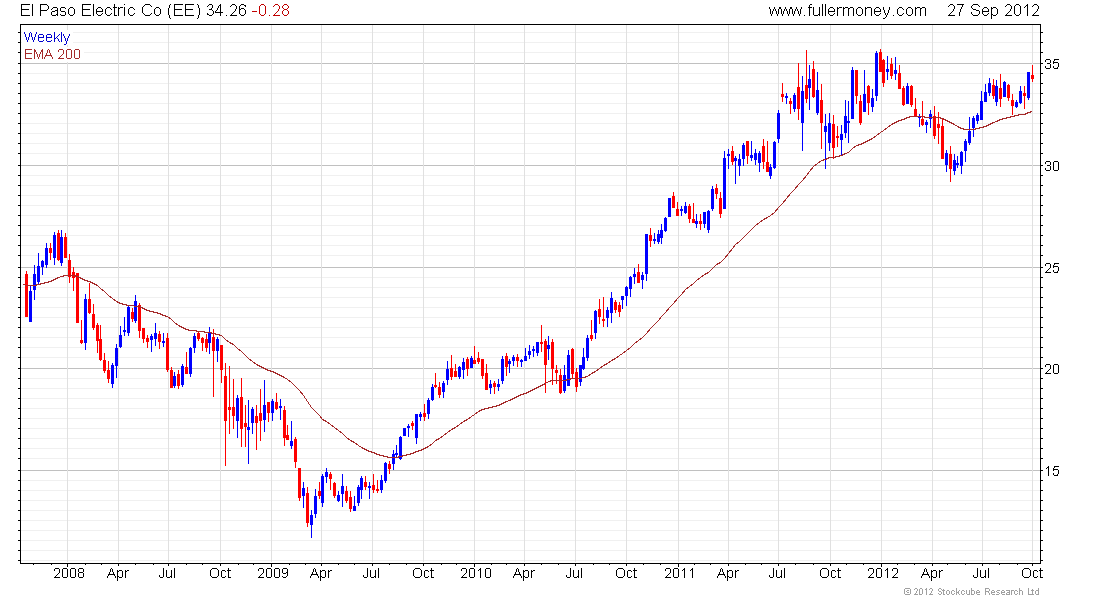Viewport: 1100px width, 600px height.
Task: Click the chart date '27 Sep 2012'
Action: click(993, 11)
